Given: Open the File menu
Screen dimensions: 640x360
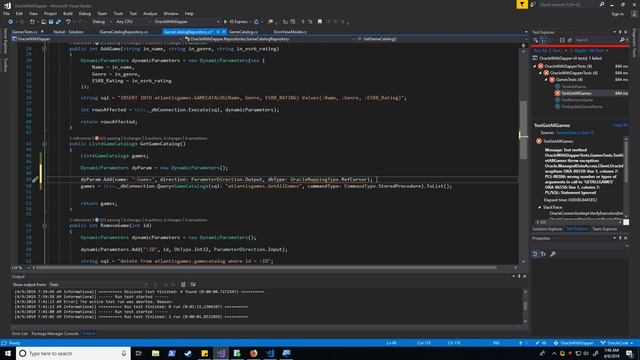Looking at the screenshot, I should [x=6, y=13].
